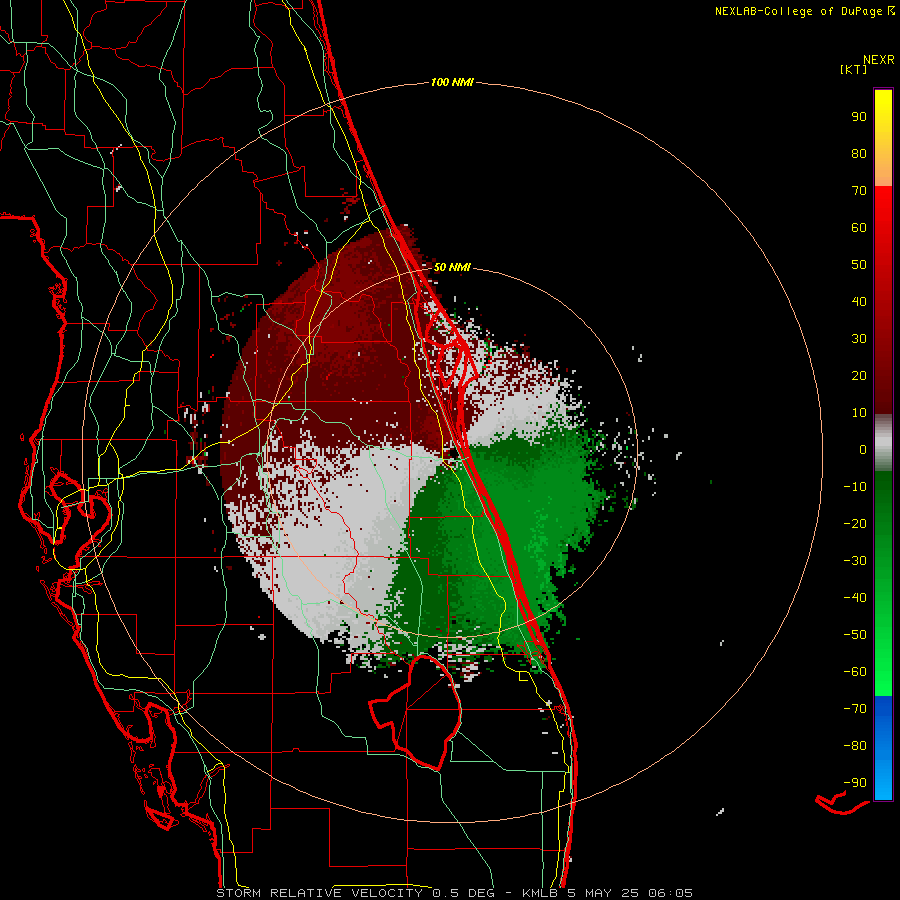Click the -40 value on the velocity scale

coord(855,598)
